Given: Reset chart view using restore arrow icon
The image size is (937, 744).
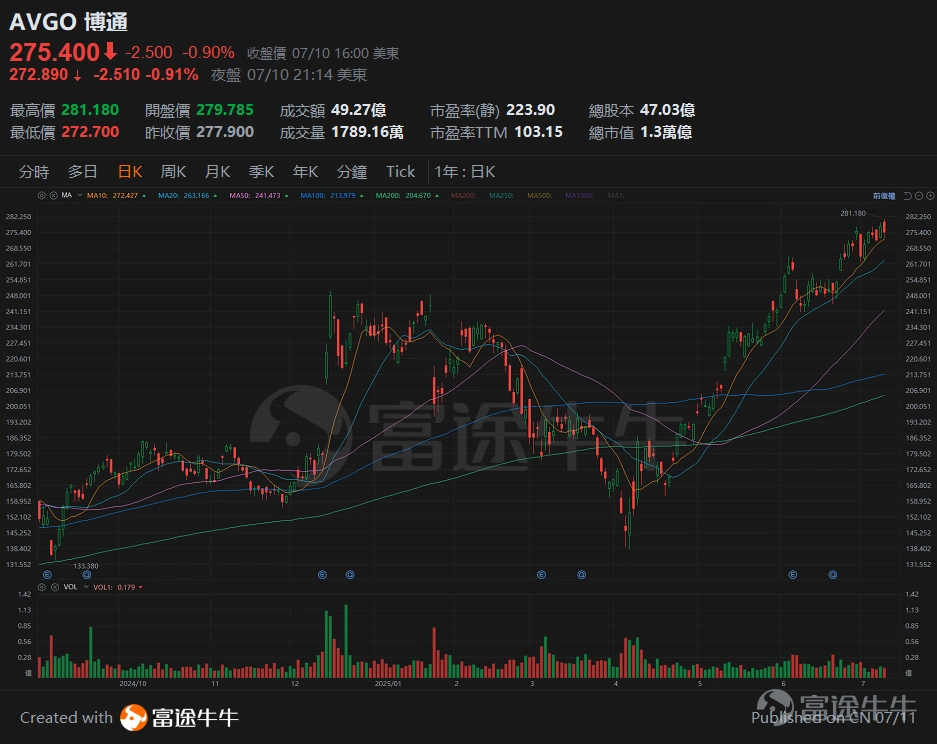Looking at the screenshot, I should point(907,196).
